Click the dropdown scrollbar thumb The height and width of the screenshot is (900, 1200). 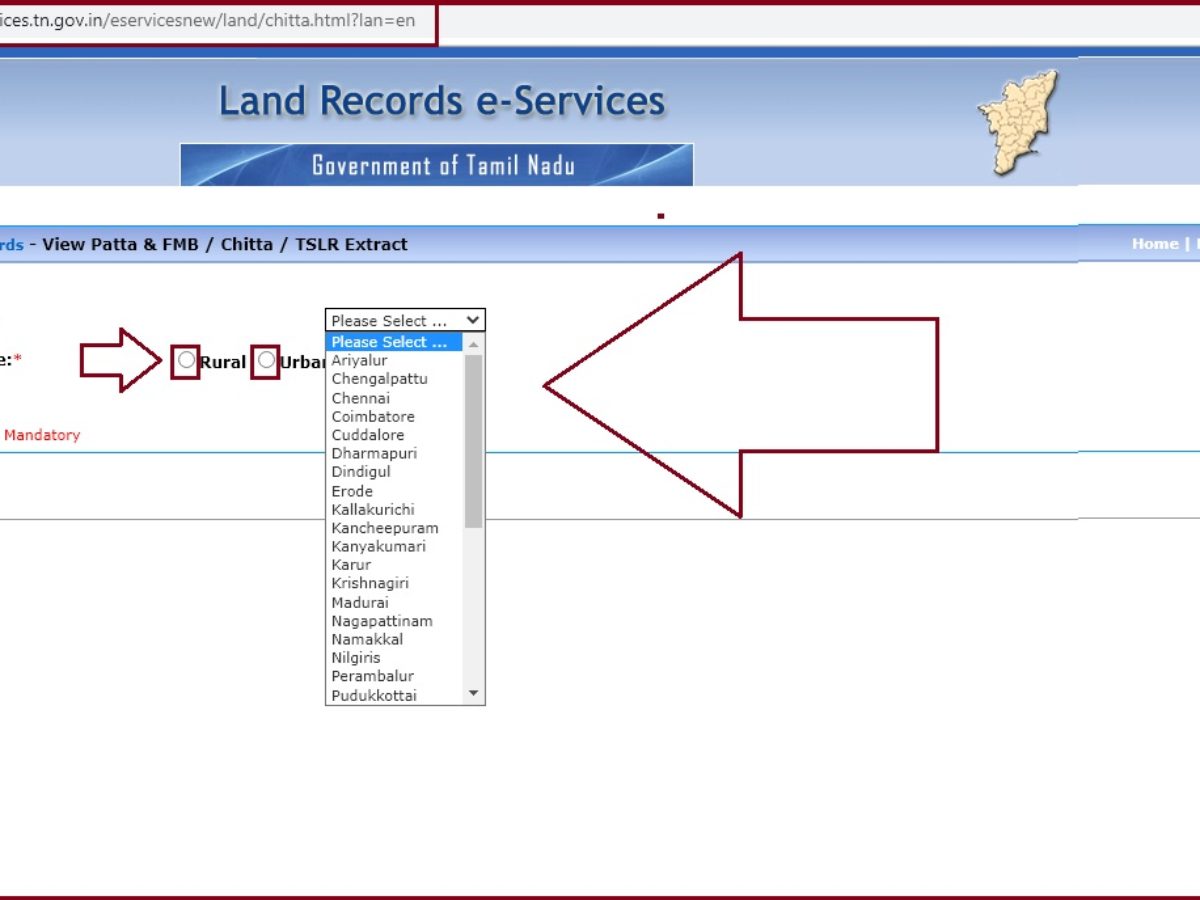coord(474,440)
